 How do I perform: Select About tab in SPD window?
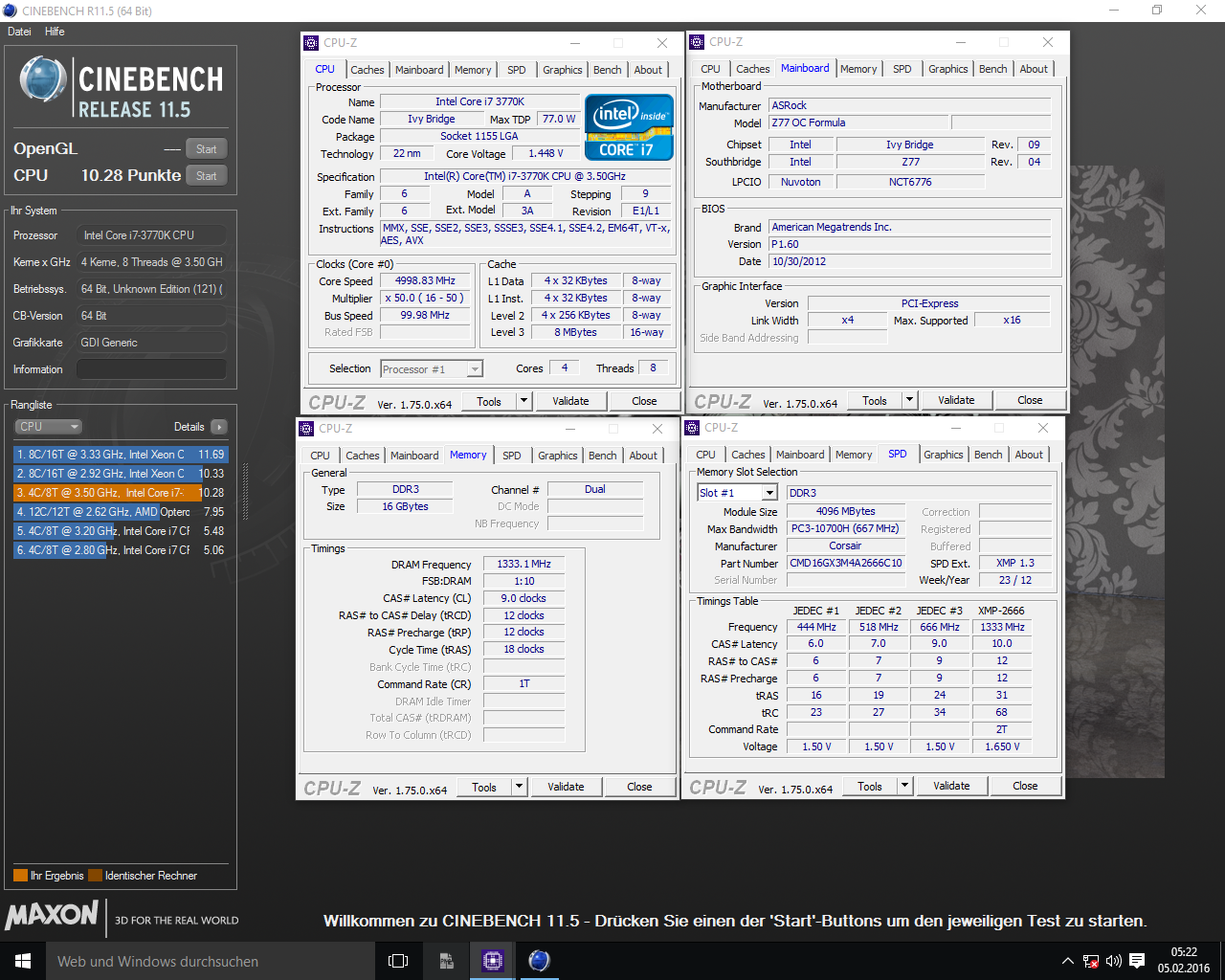pyautogui.click(x=1029, y=455)
